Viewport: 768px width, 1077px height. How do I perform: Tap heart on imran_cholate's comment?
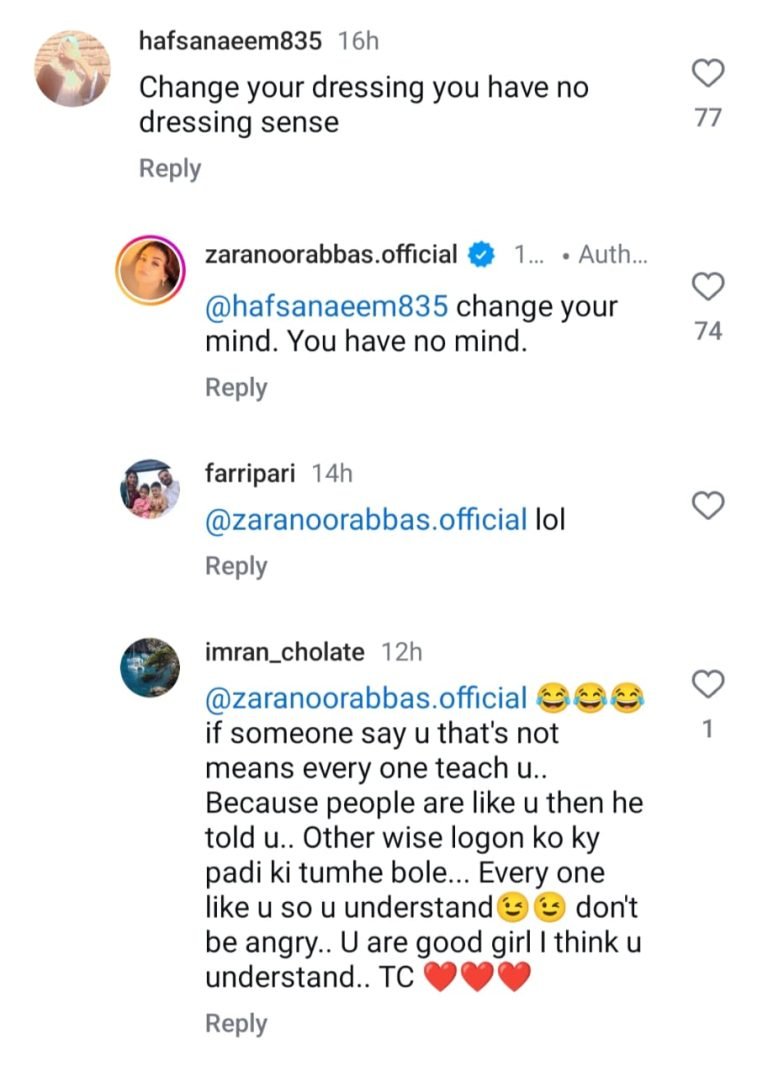(708, 685)
